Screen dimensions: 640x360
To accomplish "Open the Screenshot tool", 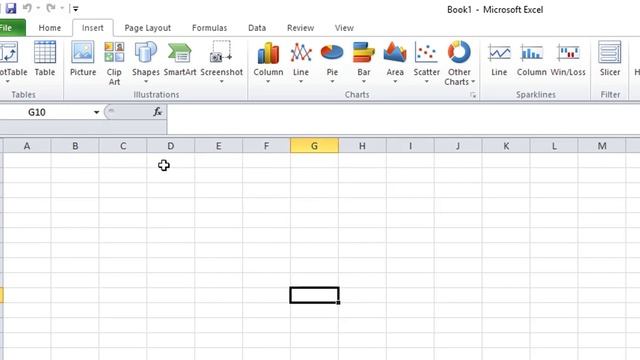I will click(222, 62).
